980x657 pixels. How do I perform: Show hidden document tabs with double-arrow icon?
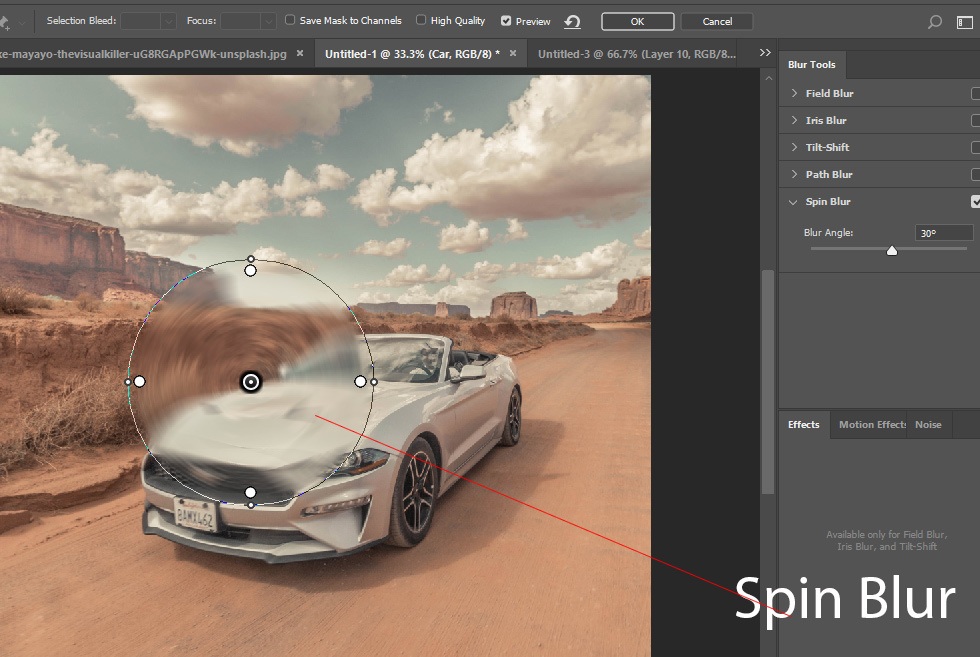(x=765, y=53)
